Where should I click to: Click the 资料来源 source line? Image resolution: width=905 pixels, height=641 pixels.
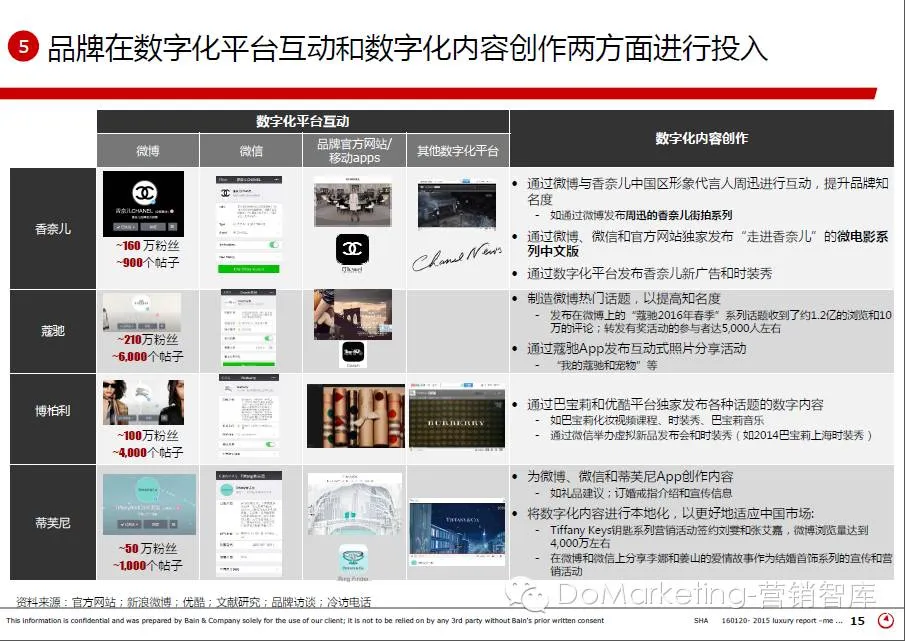pyautogui.click(x=193, y=602)
